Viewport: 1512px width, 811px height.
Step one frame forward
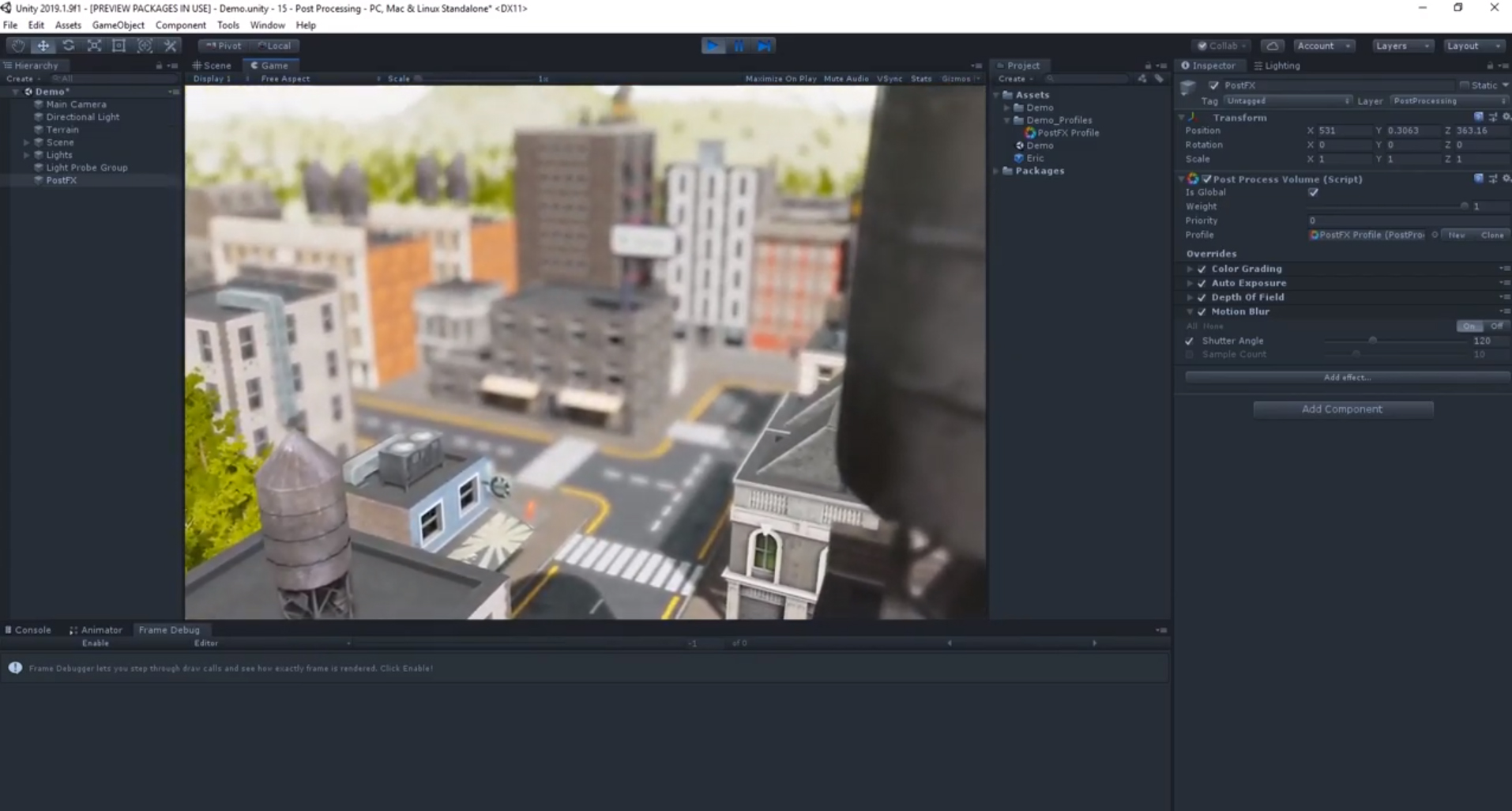coord(764,46)
